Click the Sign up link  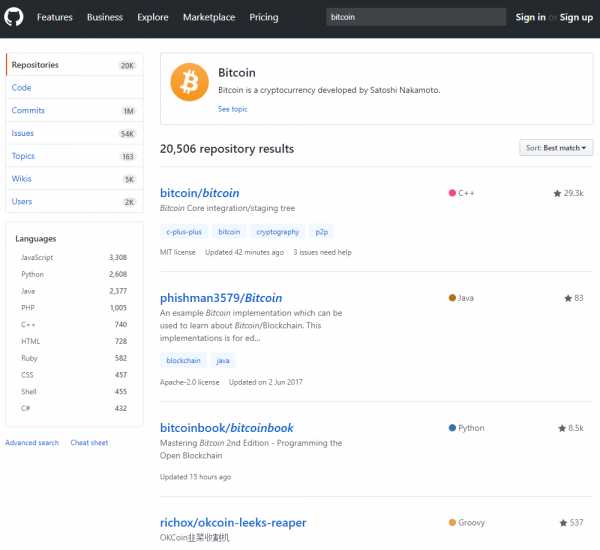coord(576,17)
